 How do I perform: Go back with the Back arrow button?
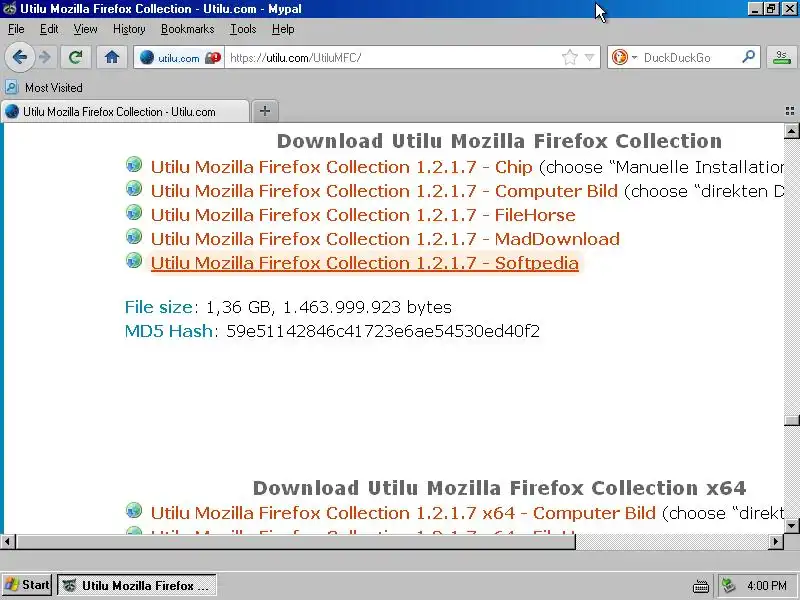click(19, 57)
